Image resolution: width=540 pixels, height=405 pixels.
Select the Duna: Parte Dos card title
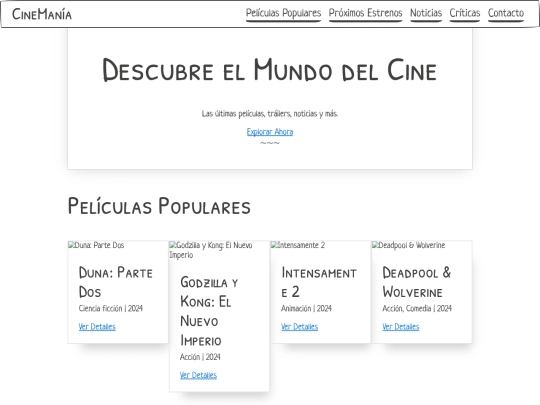(116, 282)
